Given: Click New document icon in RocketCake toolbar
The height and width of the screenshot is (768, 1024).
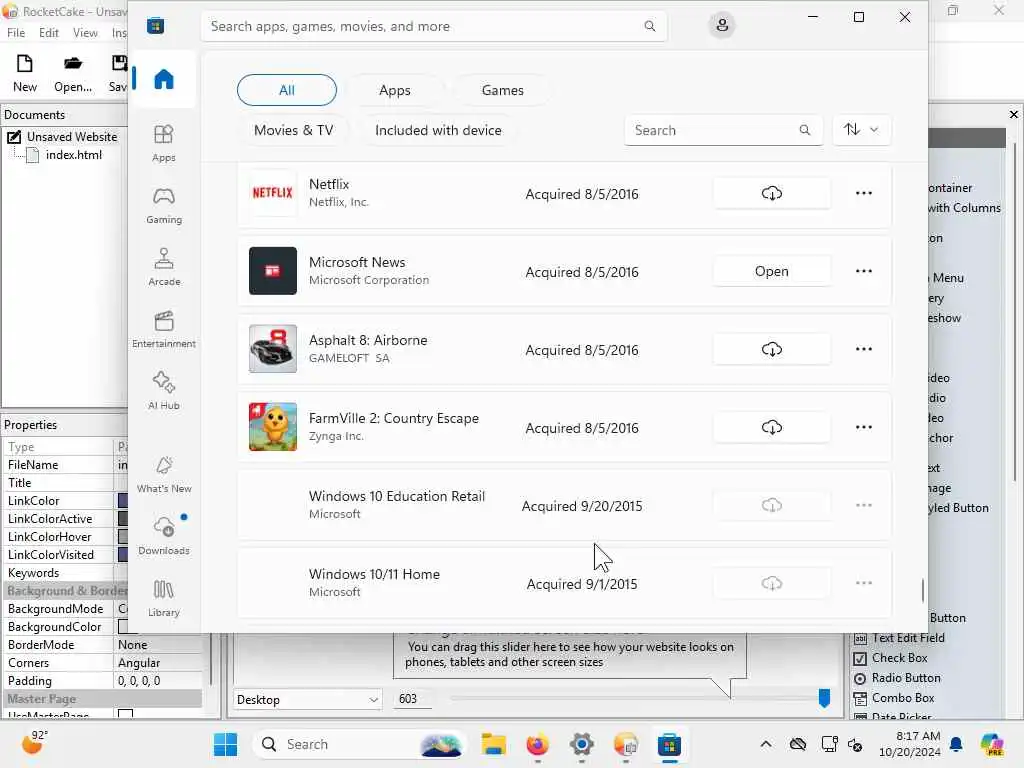Looking at the screenshot, I should pyautogui.click(x=25, y=72).
